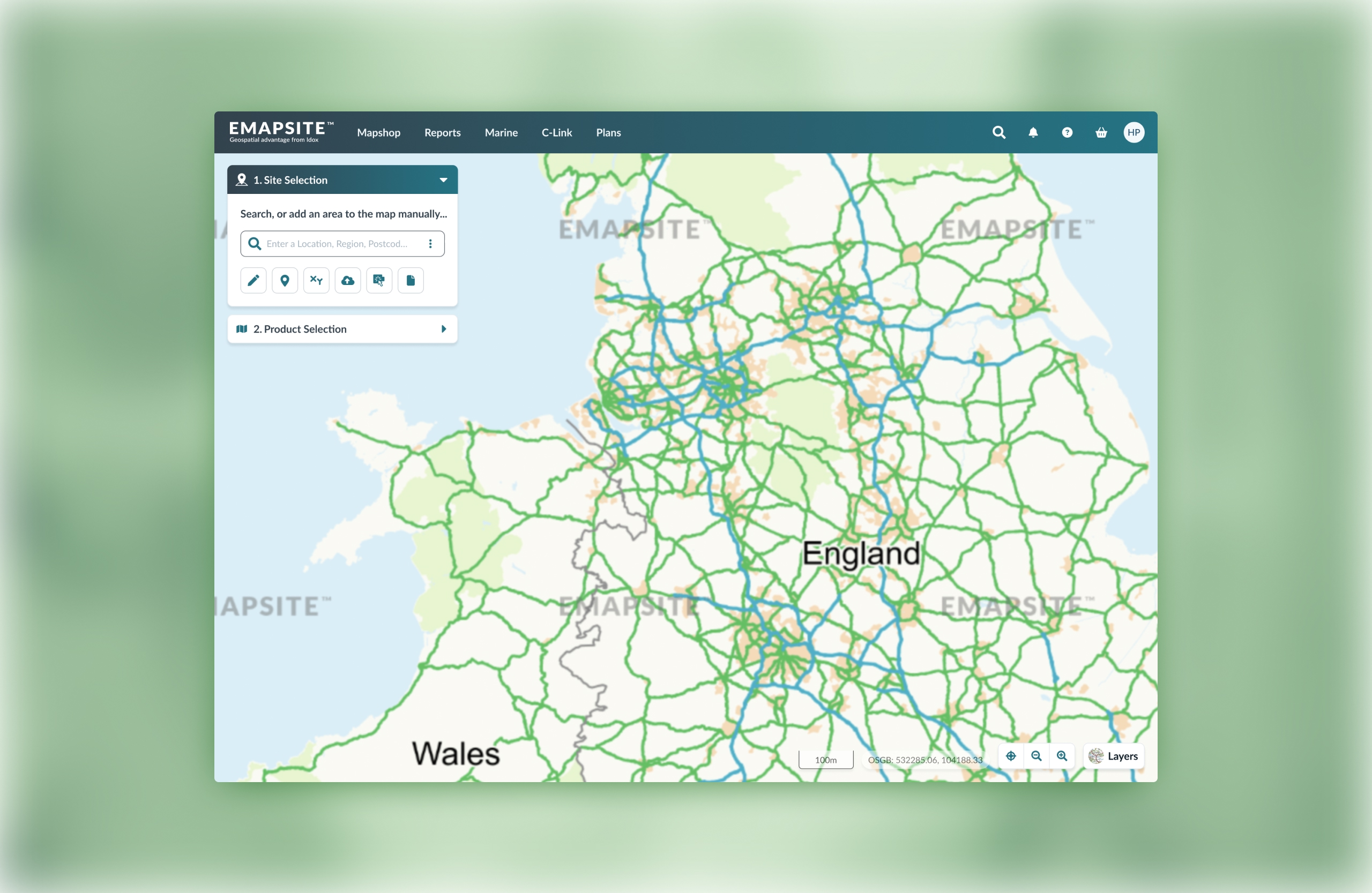Click the help question mark icon

point(1067,132)
